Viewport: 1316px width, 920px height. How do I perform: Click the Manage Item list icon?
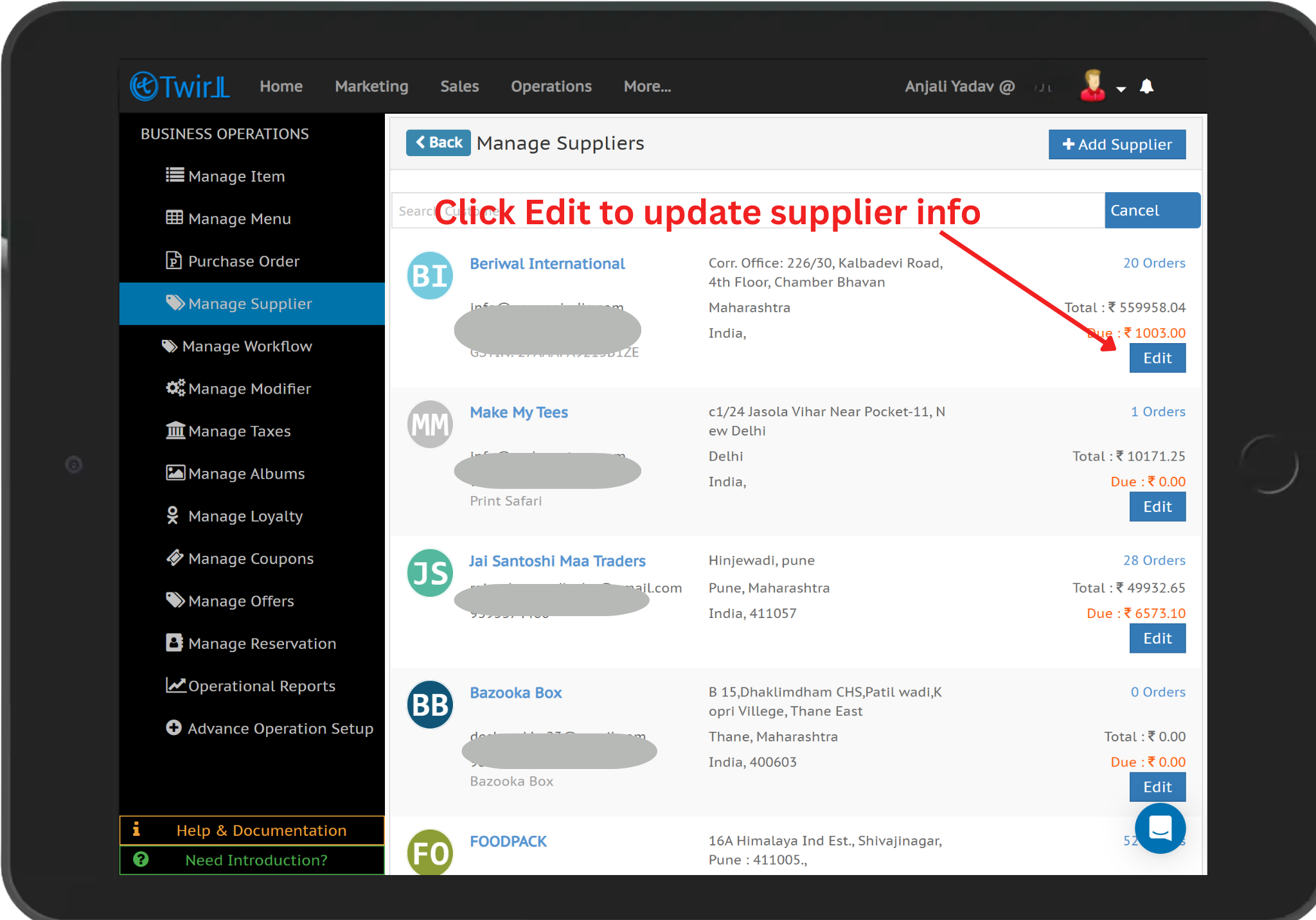point(175,175)
